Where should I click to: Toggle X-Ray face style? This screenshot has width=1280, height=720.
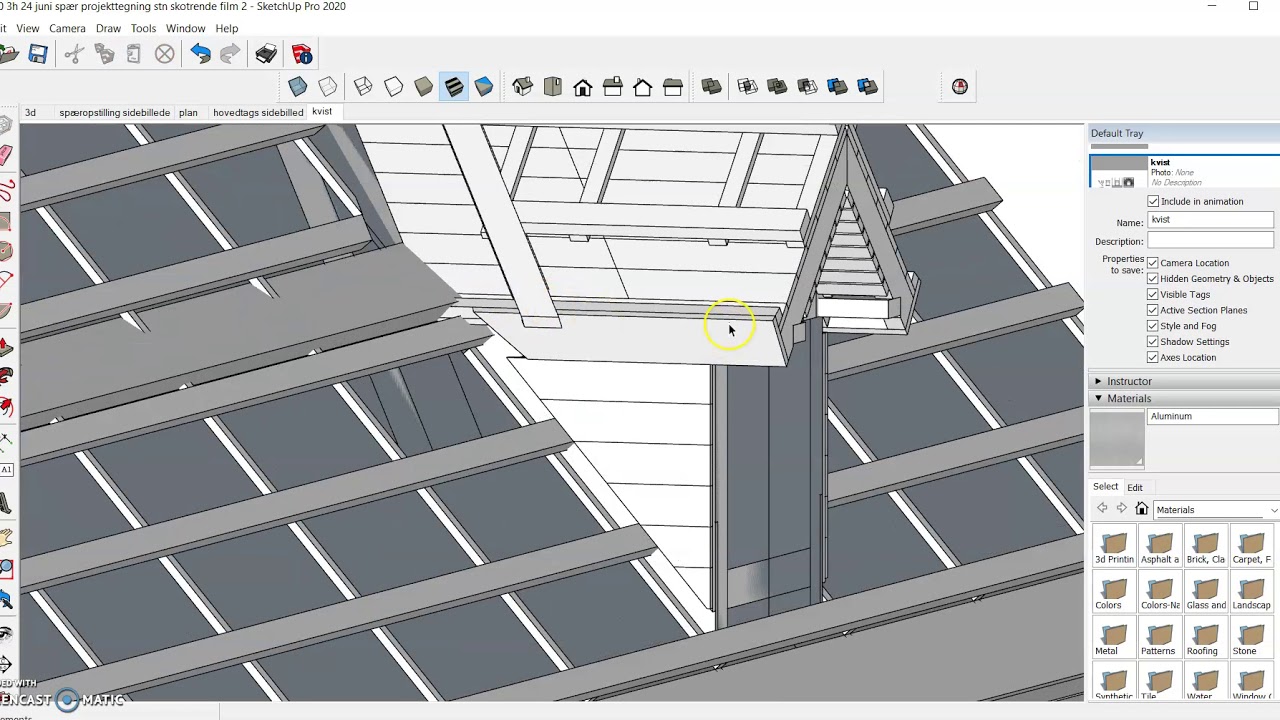click(298, 87)
